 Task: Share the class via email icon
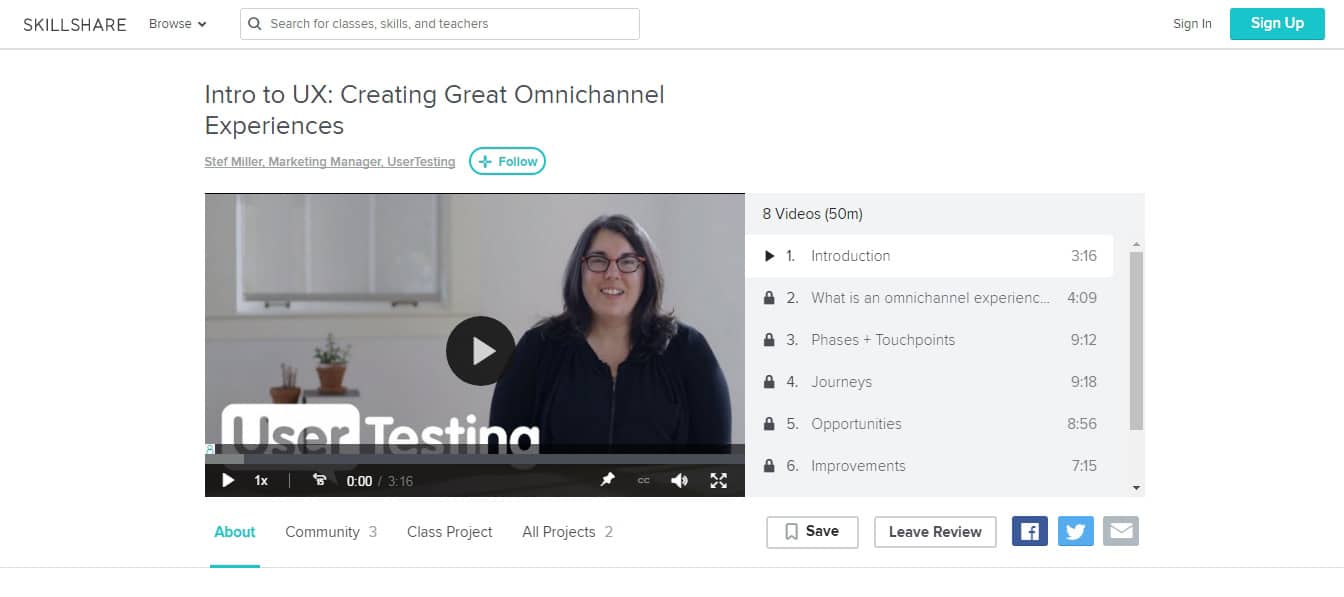pyautogui.click(x=1121, y=531)
